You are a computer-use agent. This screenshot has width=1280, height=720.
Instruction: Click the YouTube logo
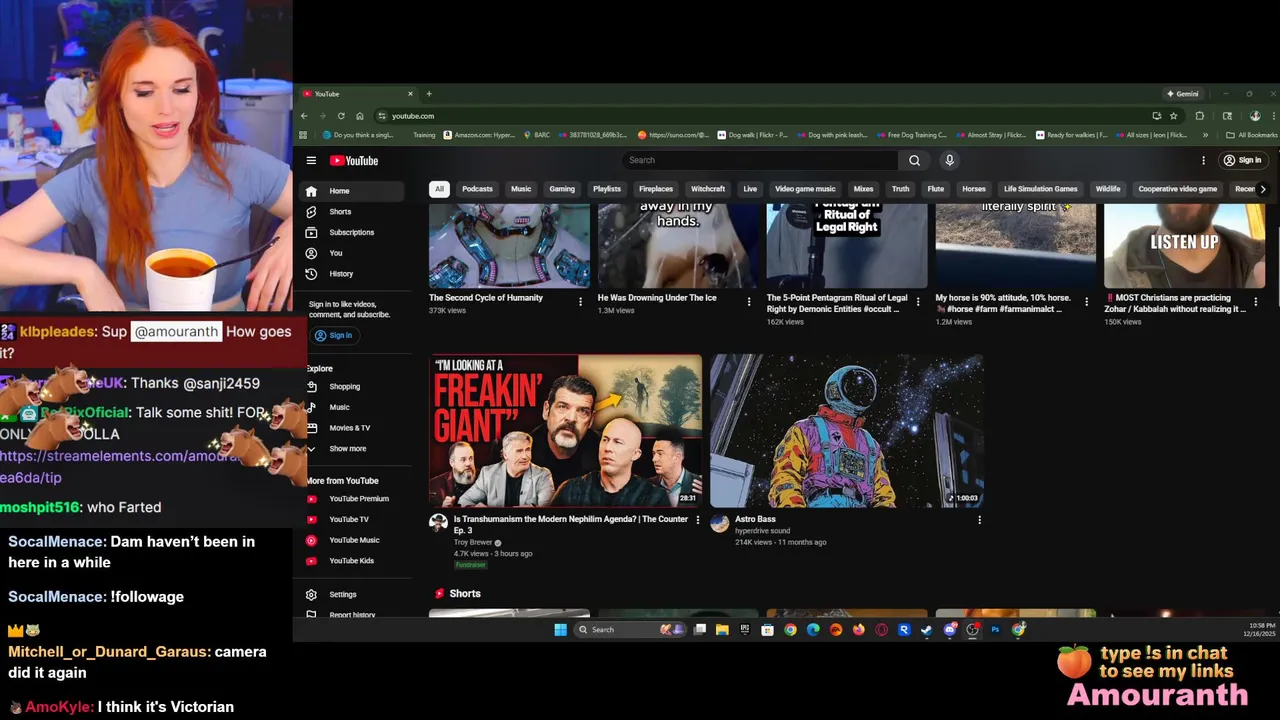click(x=354, y=160)
